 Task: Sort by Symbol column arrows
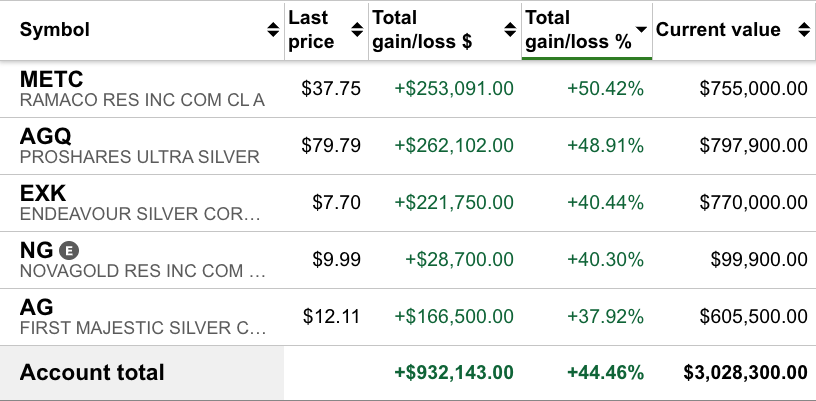coord(273,30)
